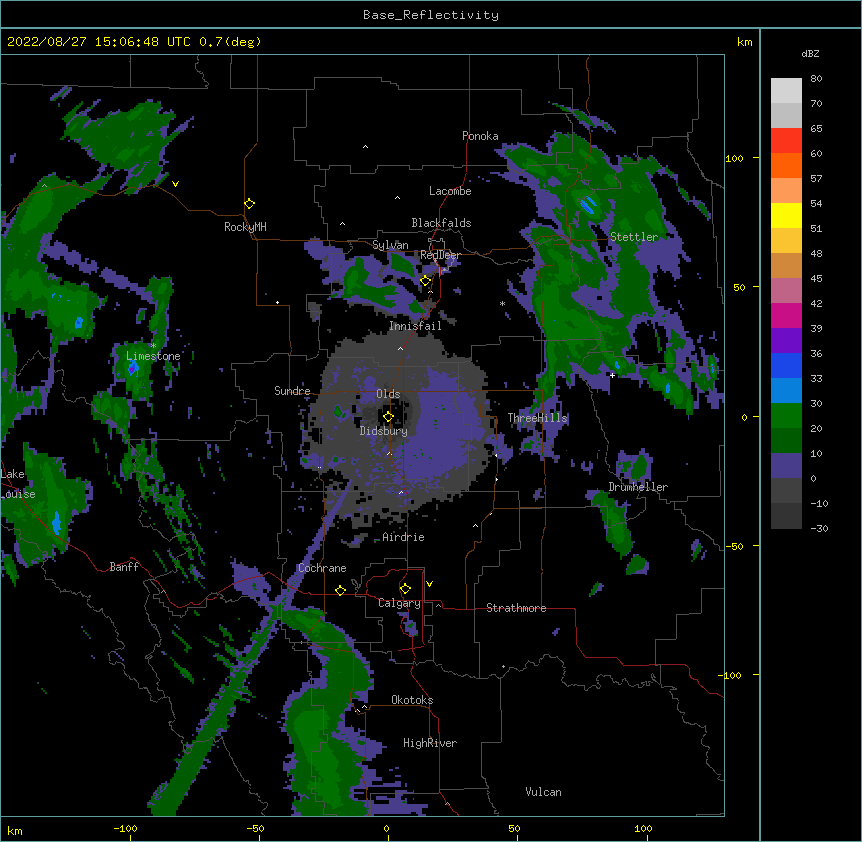
Task: Click the Didsbury map label
Action: (x=383, y=431)
